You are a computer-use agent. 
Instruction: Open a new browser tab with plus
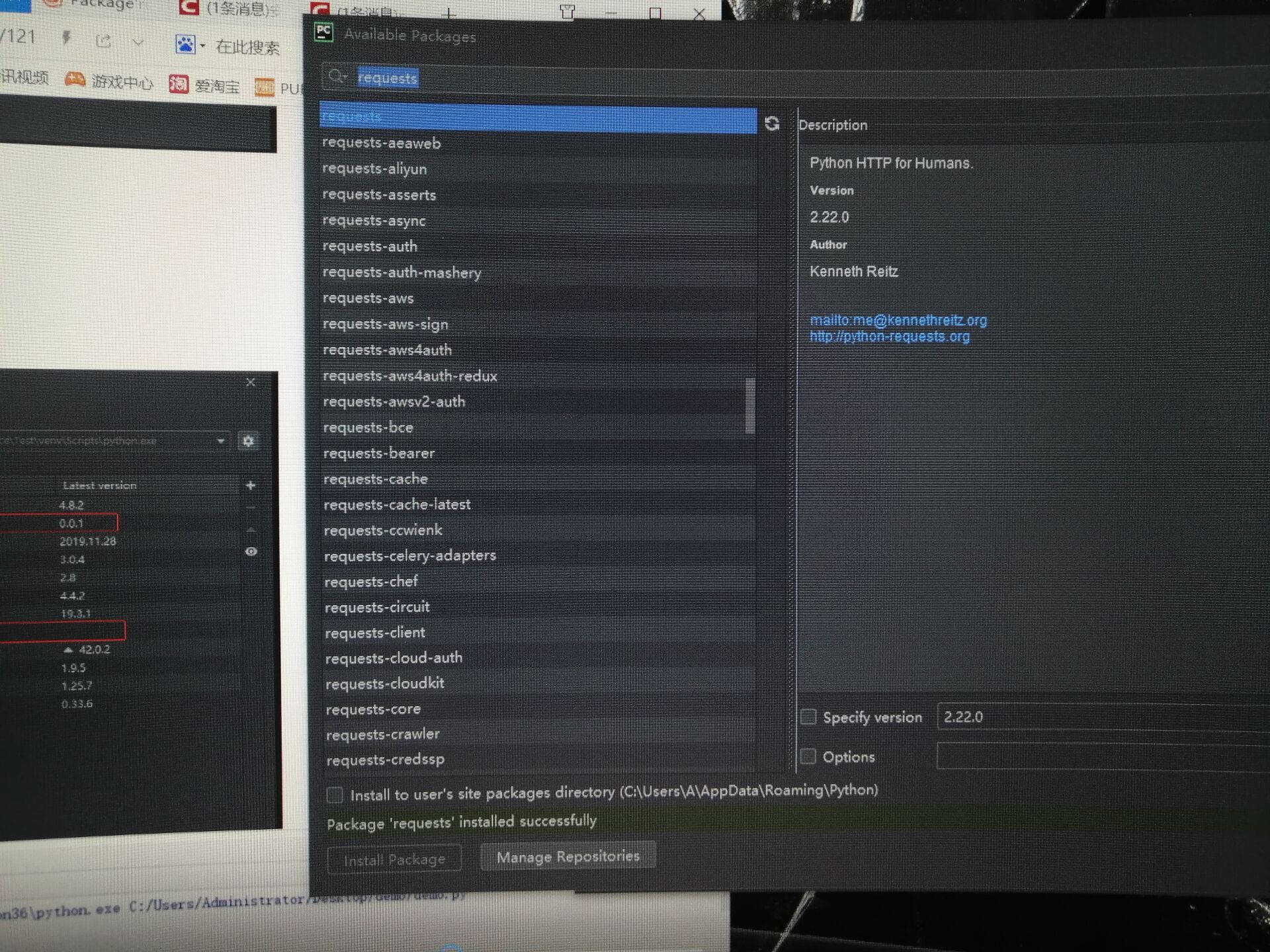[449, 13]
